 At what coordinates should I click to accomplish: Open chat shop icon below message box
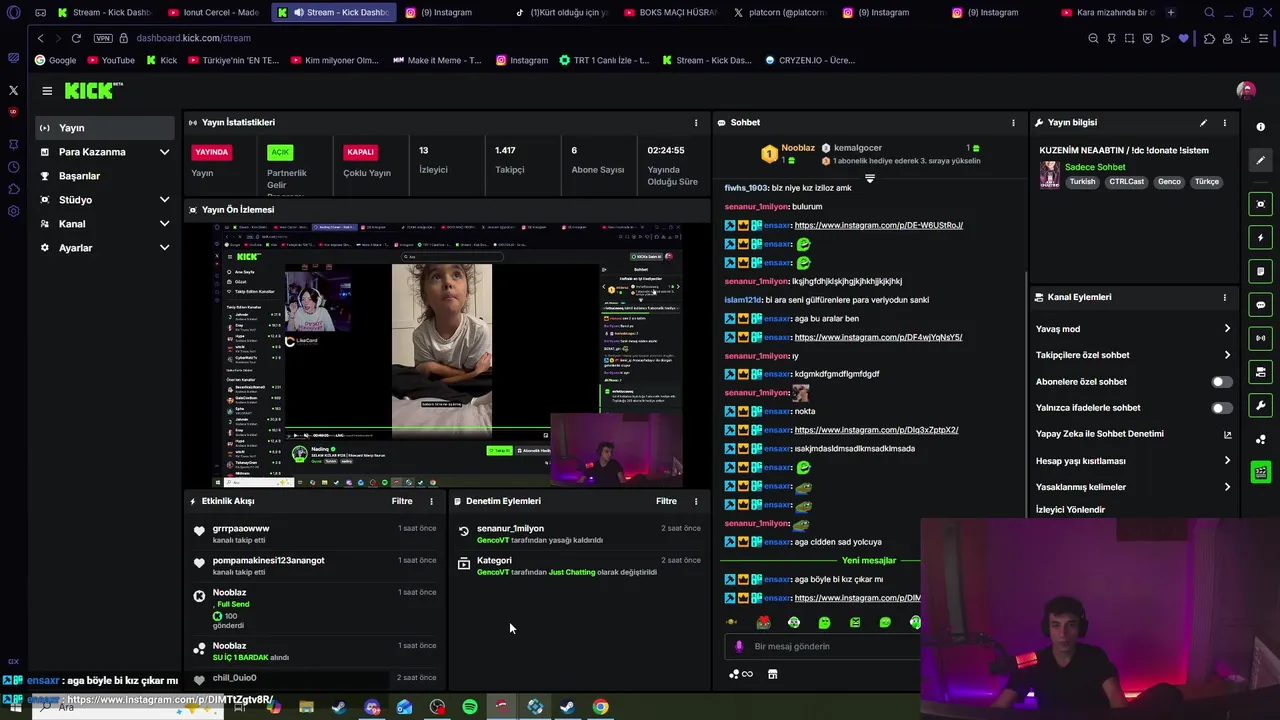point(772,674)
